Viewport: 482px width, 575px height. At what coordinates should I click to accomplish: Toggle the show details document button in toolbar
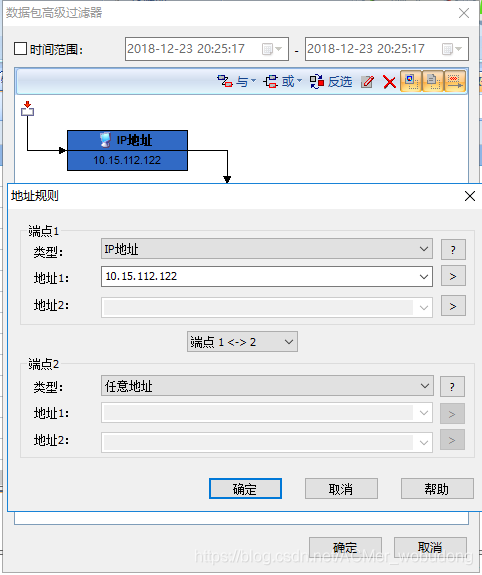433,81
